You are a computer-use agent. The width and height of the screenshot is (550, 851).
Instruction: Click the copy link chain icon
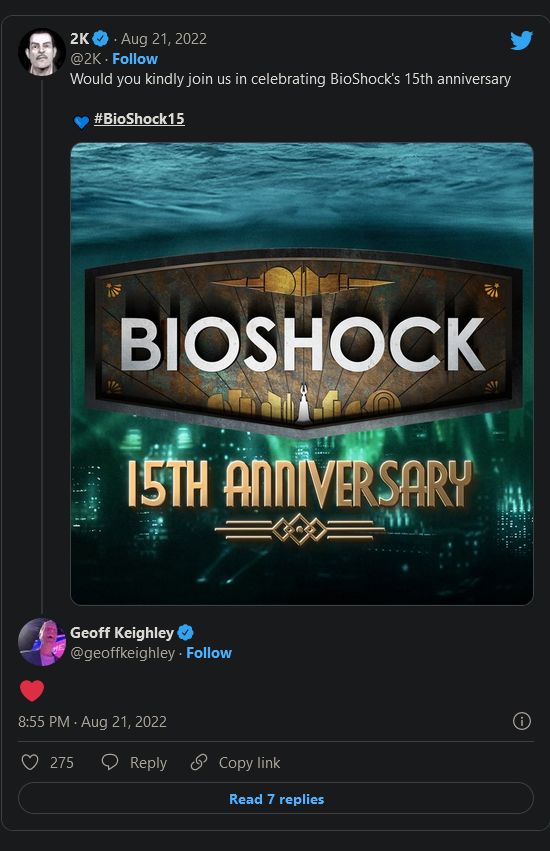(x=199, y=762)
